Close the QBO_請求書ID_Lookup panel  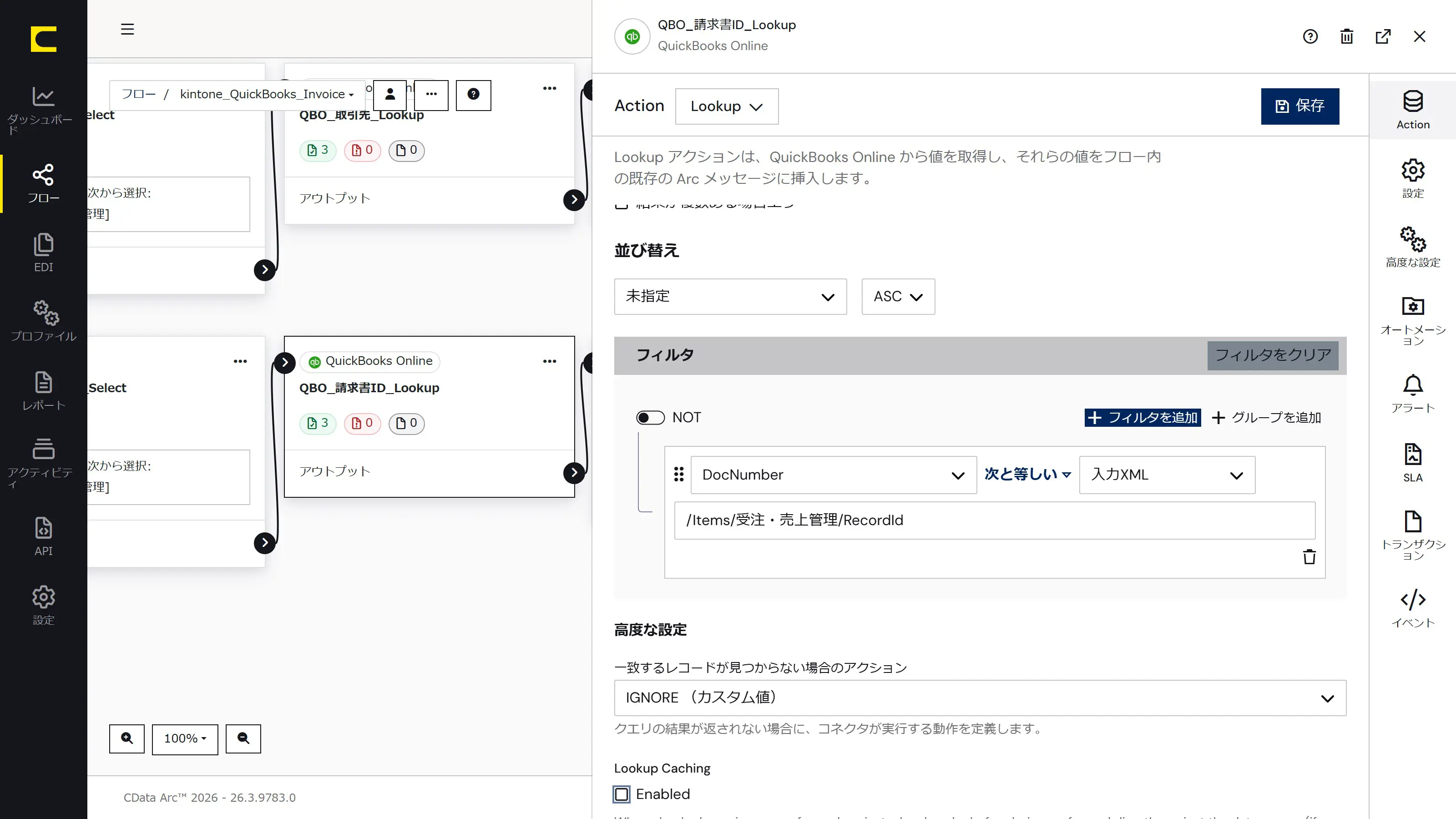pyautogui.click(x=1419, y=37)
